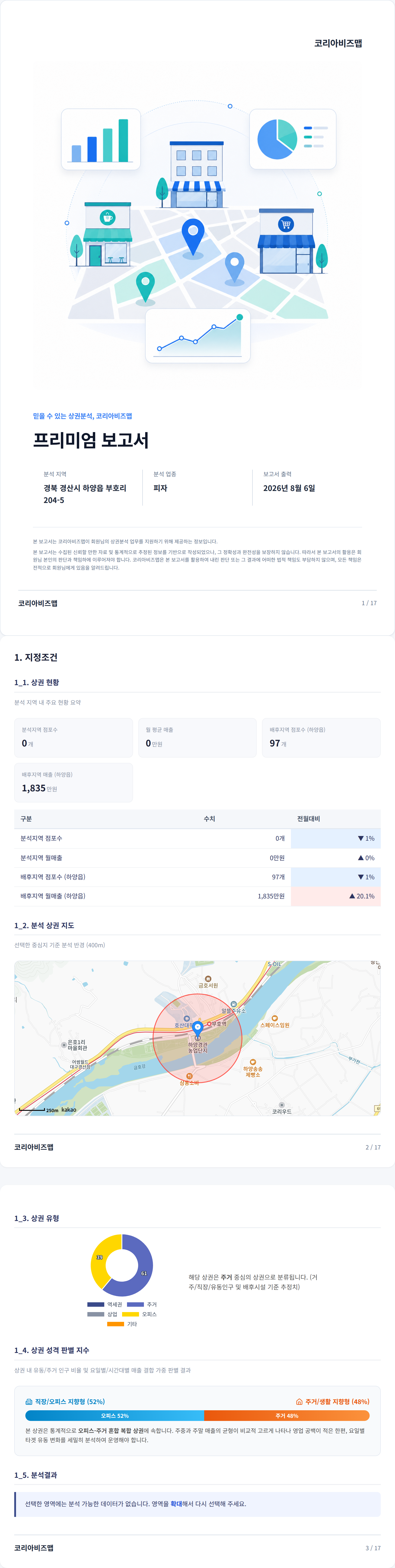Click the 은호1리 마을회관 map marker
This screenshot has height=1568, width=395.
[64, 1045]
